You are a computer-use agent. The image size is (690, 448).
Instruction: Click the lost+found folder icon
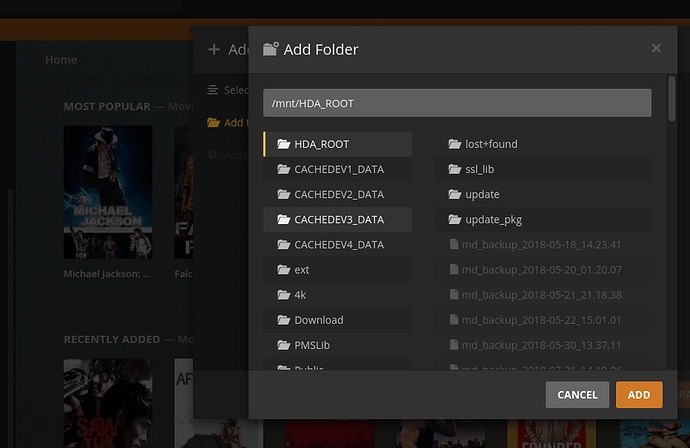455,144
